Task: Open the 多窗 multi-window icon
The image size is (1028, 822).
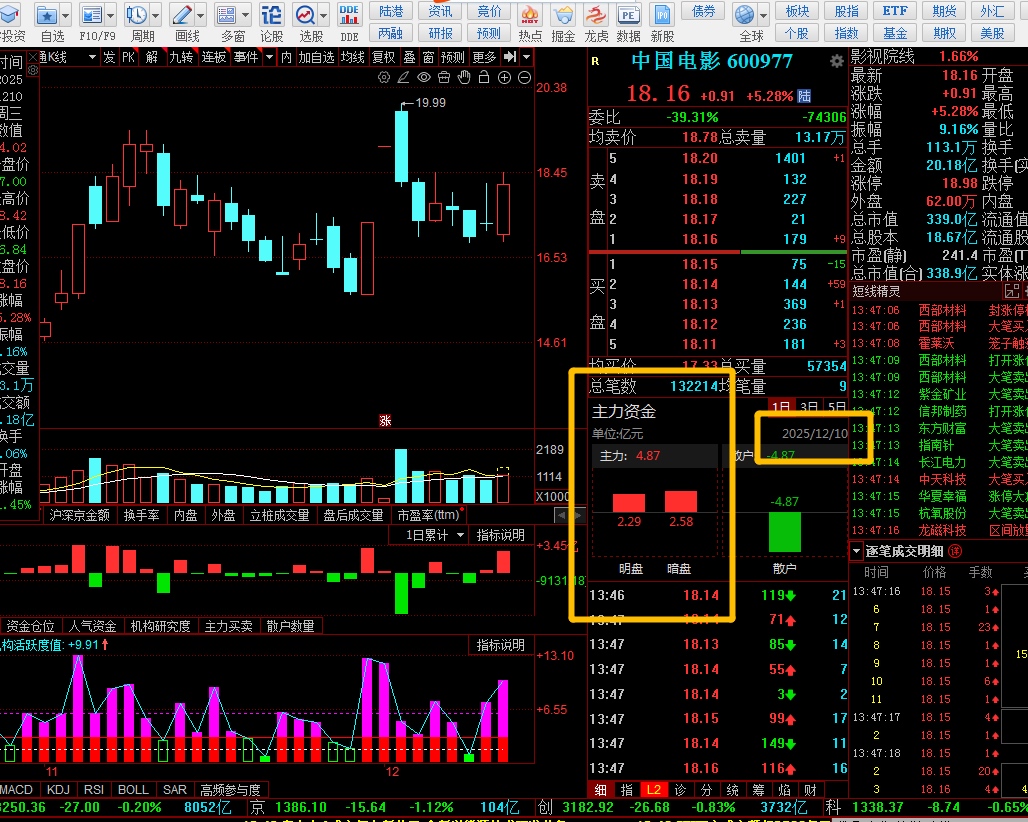Action: [226, 14]
